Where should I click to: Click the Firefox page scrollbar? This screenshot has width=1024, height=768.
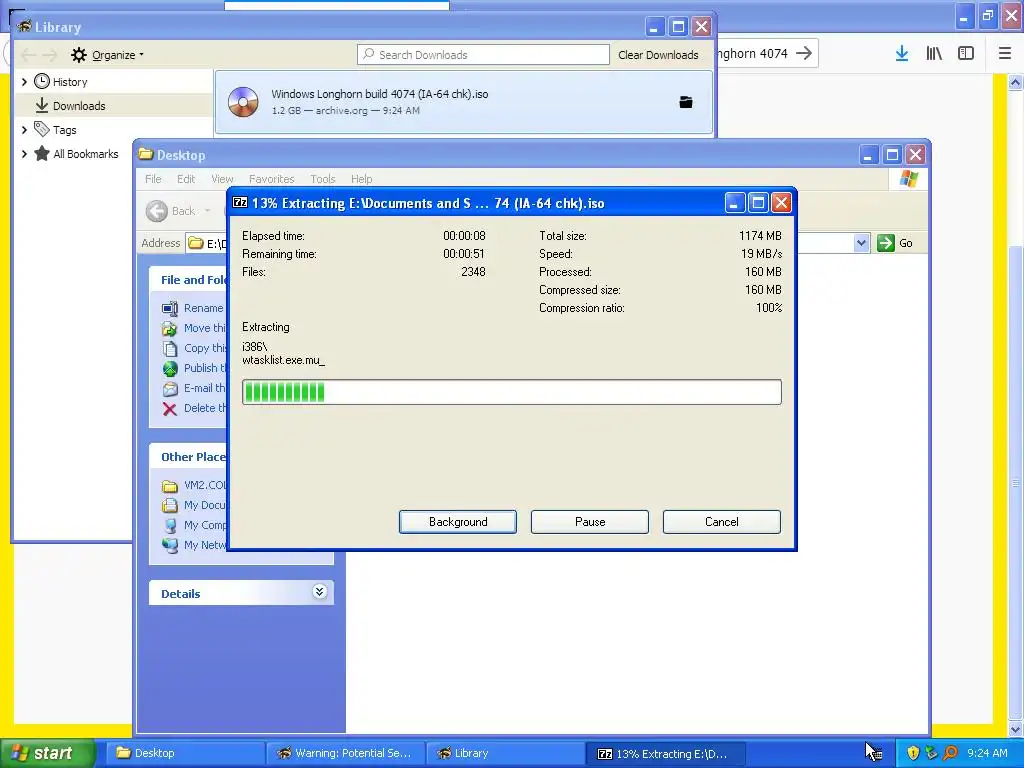pyautogui.click(x=1016, y=482)
